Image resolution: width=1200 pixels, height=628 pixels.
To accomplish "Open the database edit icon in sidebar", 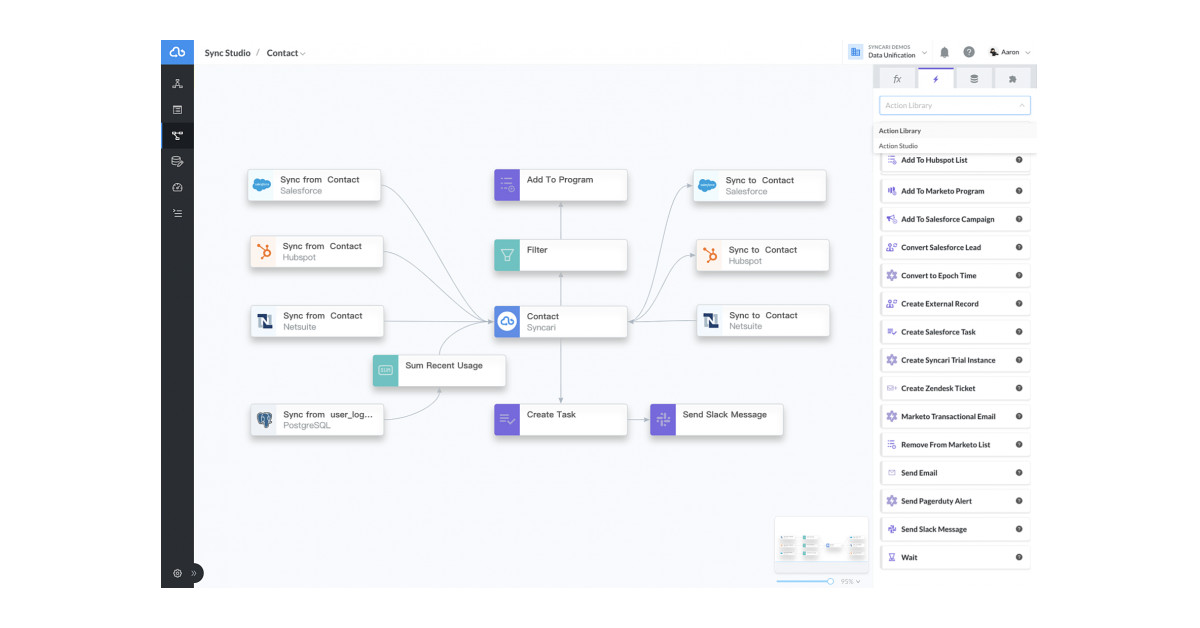I will click(x=177, y=161).
